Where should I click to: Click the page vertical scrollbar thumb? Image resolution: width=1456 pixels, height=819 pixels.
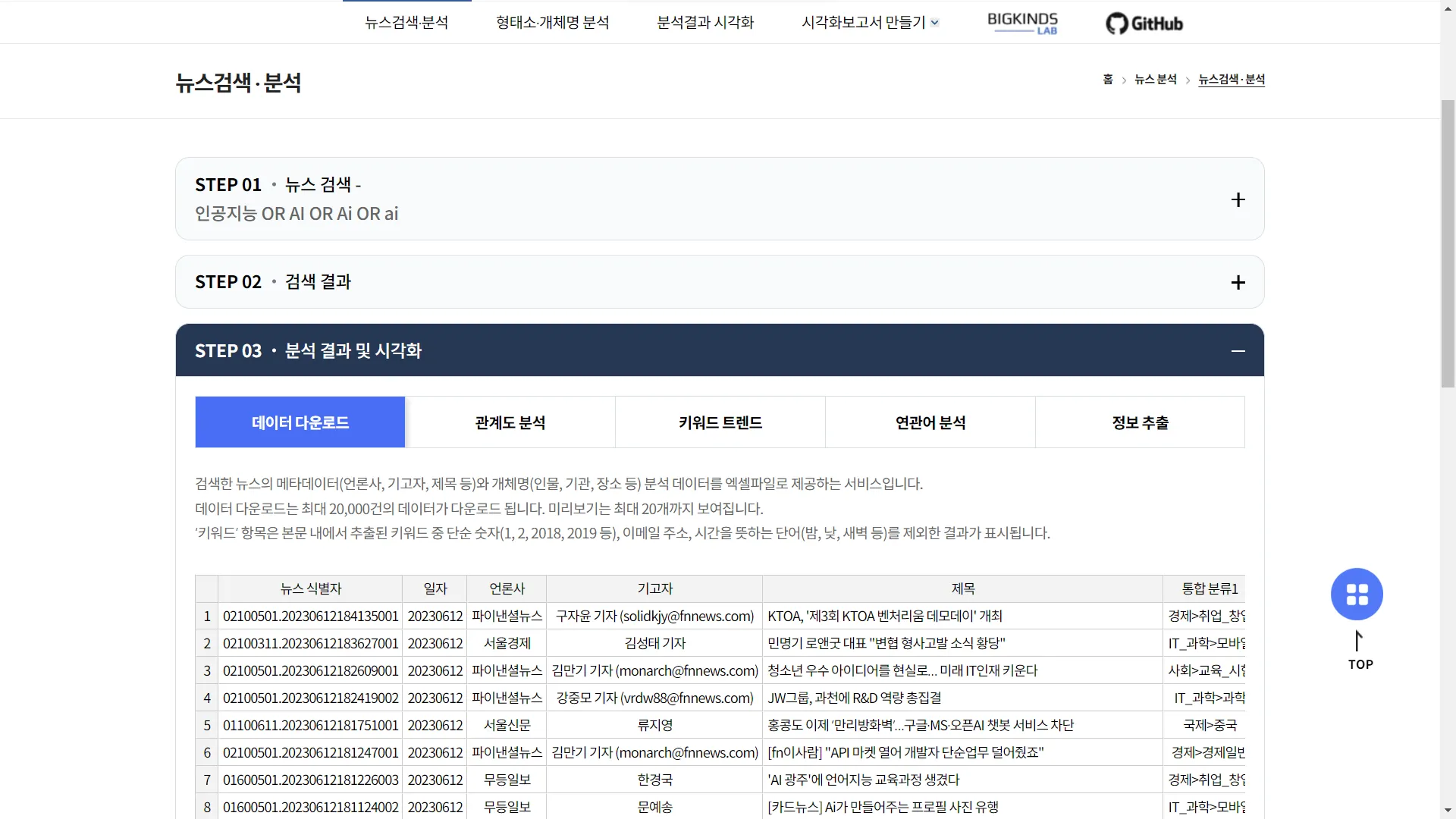point(1448,243)
